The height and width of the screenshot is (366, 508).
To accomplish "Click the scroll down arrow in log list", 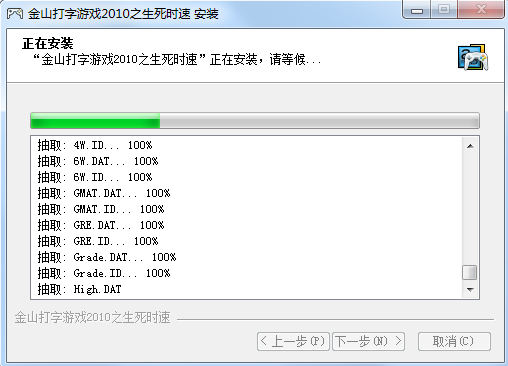I will 470,289.
